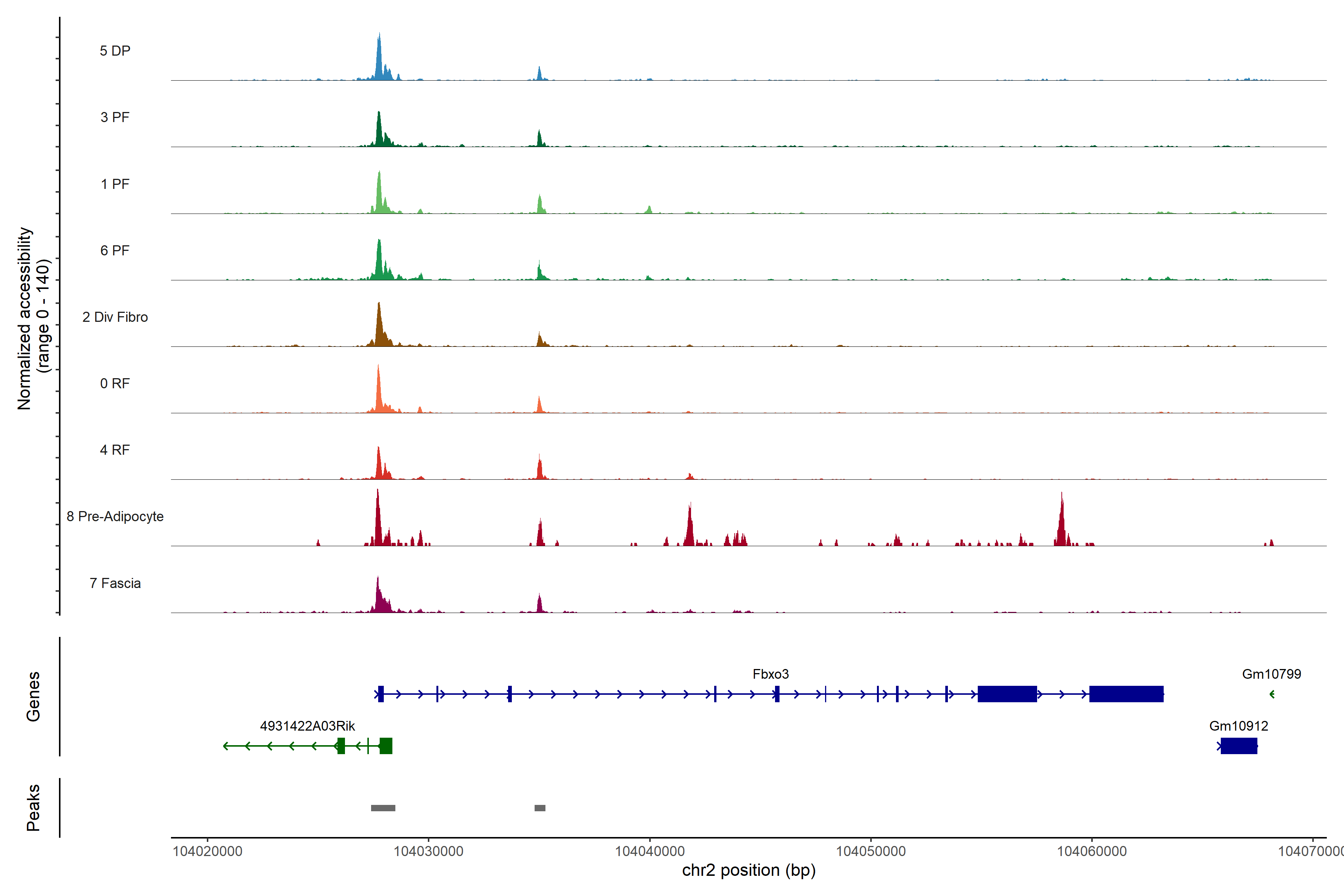Viewport: 1344px width, 896px height.
Task: Click the 8 Pre-Adipocyte track label
Action: 115,517
